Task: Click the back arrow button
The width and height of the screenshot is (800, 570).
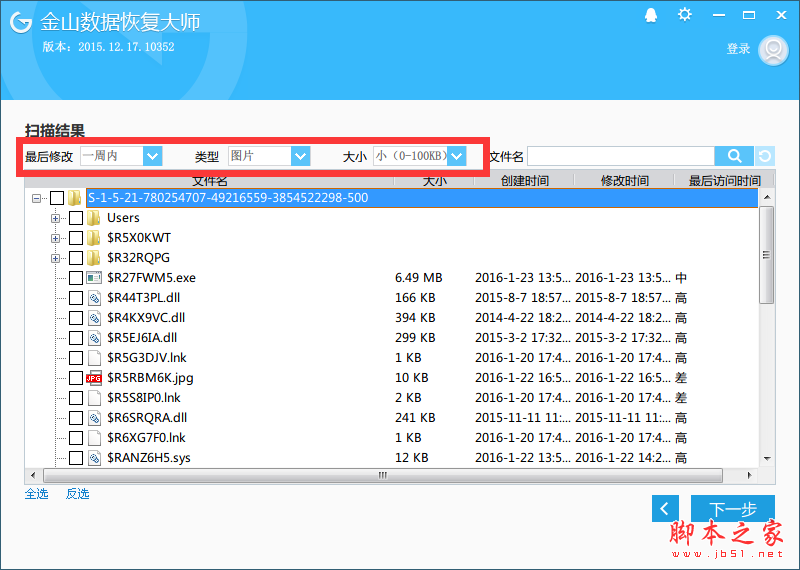Action: pos(665,508)
